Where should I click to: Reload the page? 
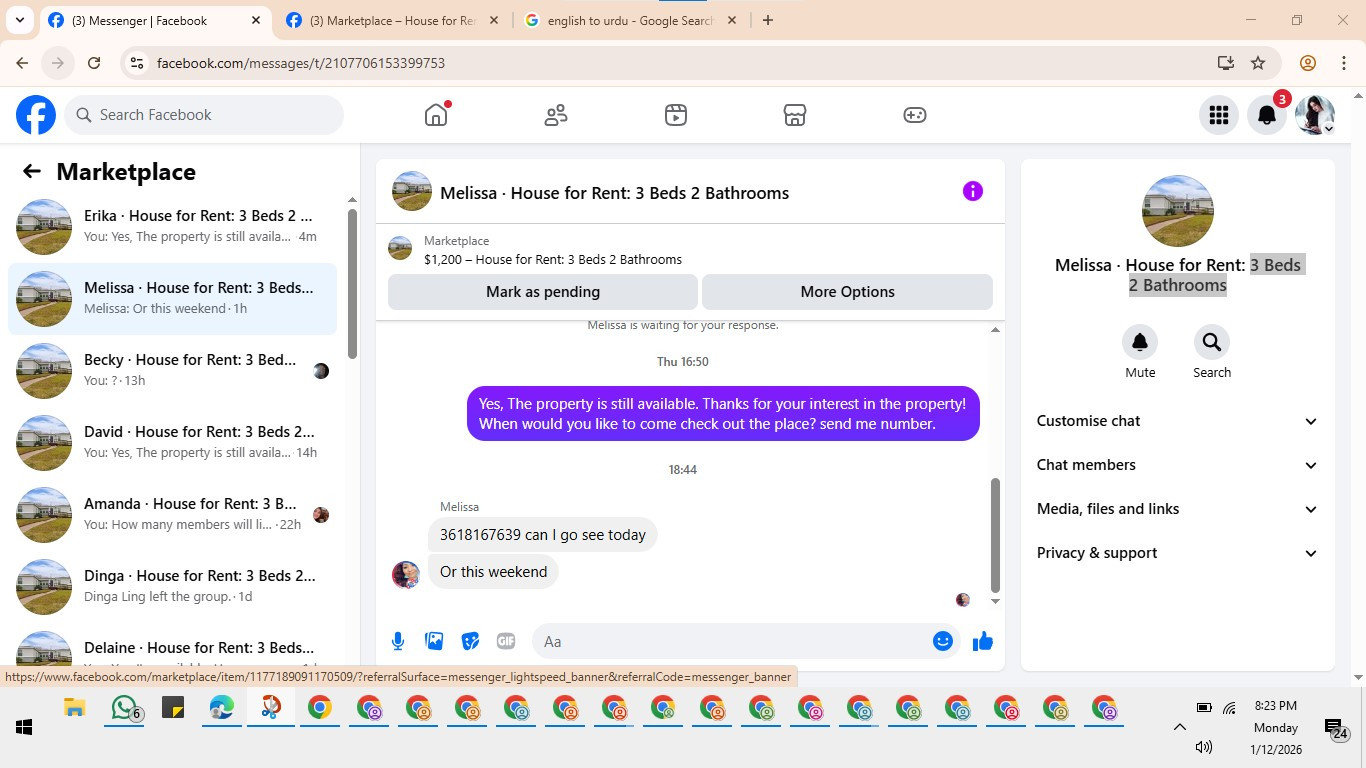(94, 63)
